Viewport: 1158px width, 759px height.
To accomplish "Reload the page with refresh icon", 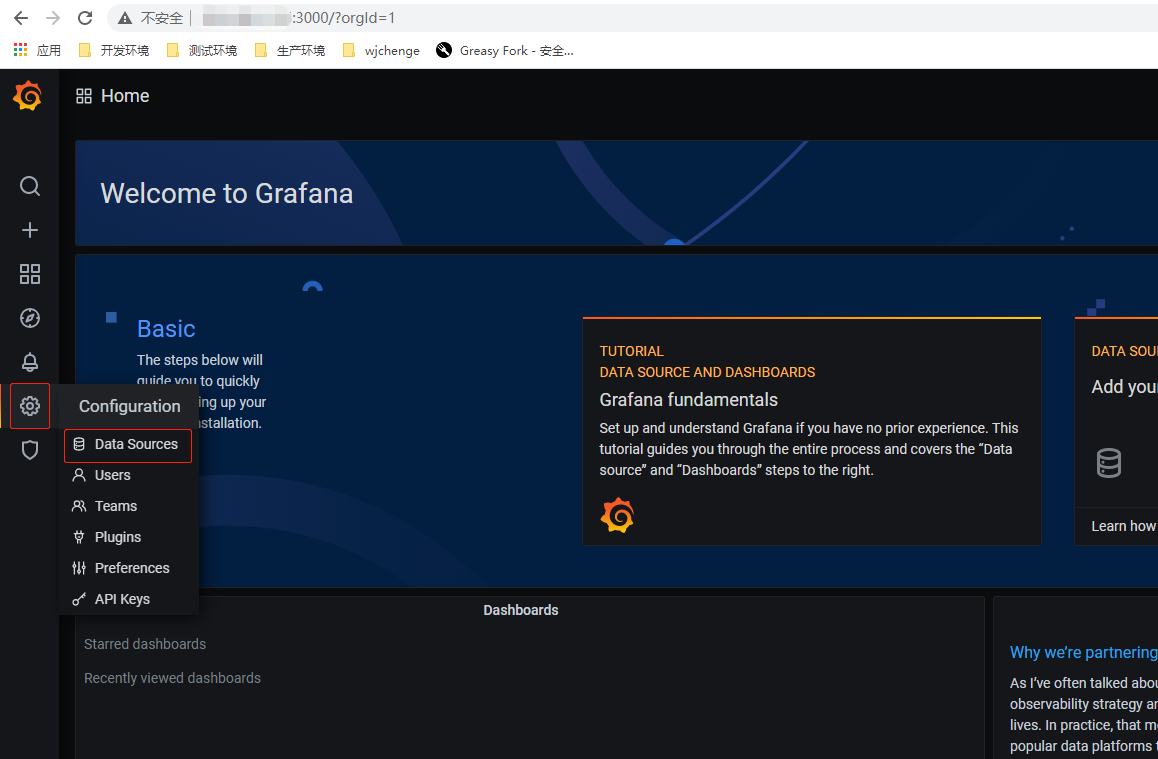I will click(x=85, y=18).
